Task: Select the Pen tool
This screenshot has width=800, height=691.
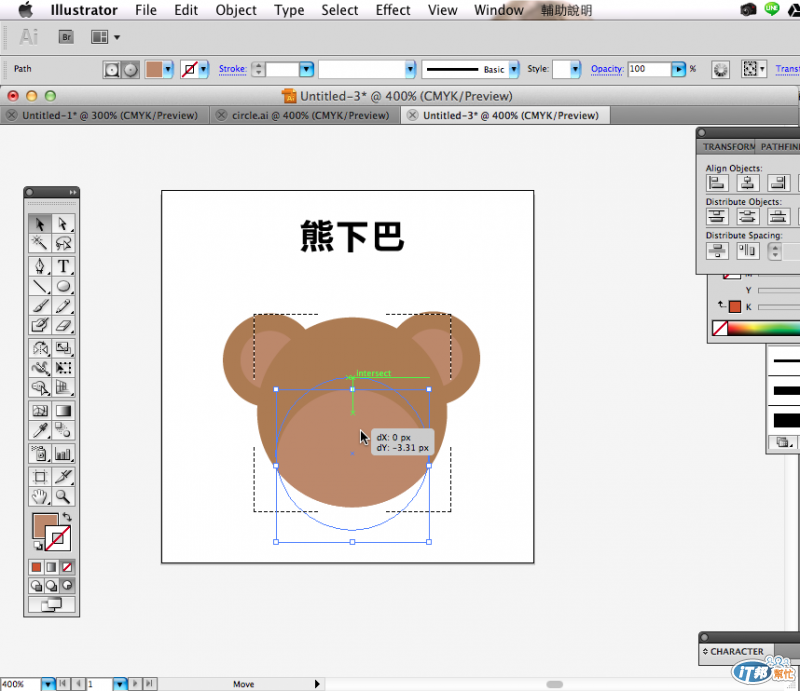Action: [x=40, y=266]
